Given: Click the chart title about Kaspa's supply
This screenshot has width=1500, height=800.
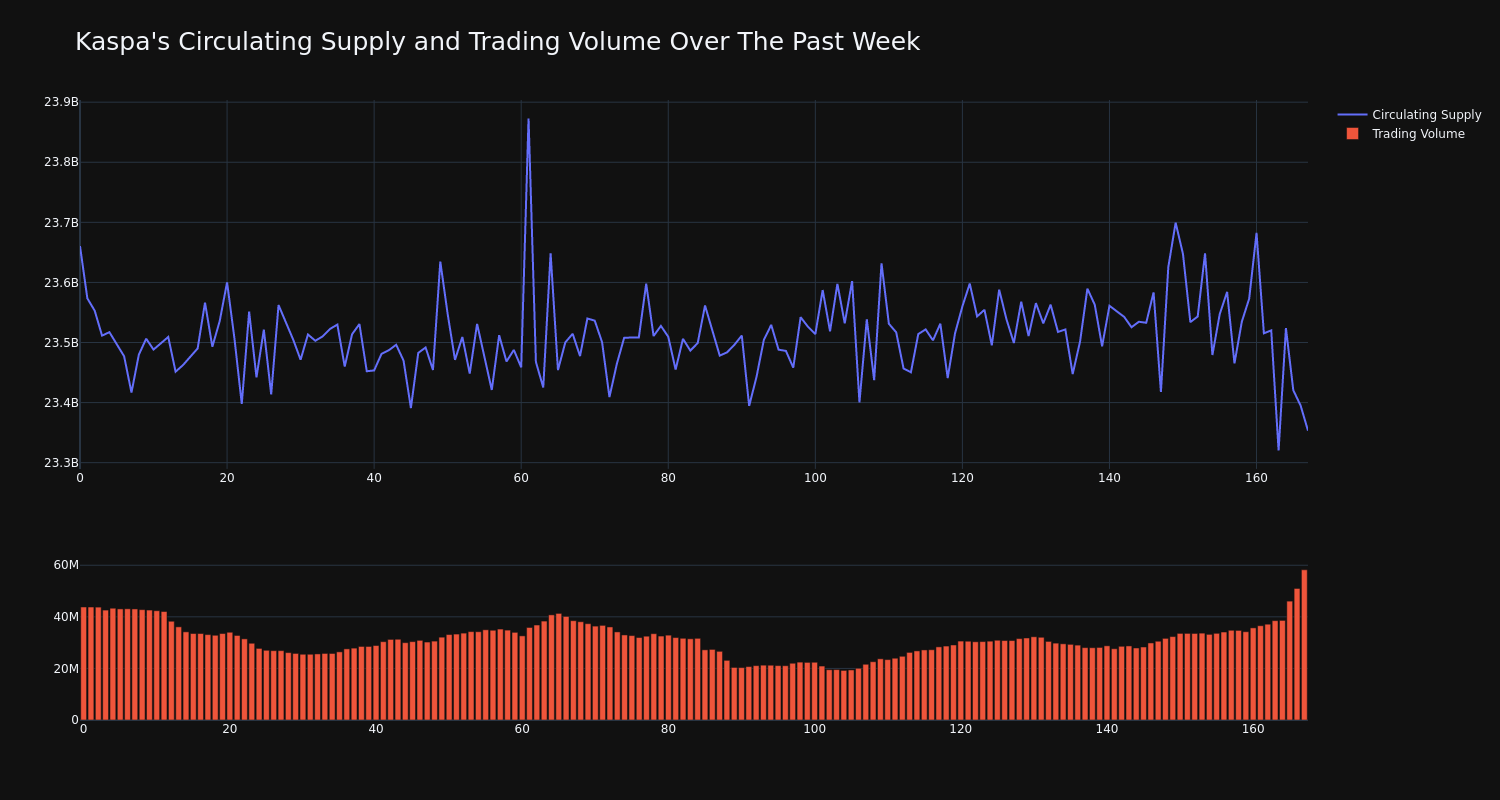Looking at the screenshot, I should click(497, 42).
